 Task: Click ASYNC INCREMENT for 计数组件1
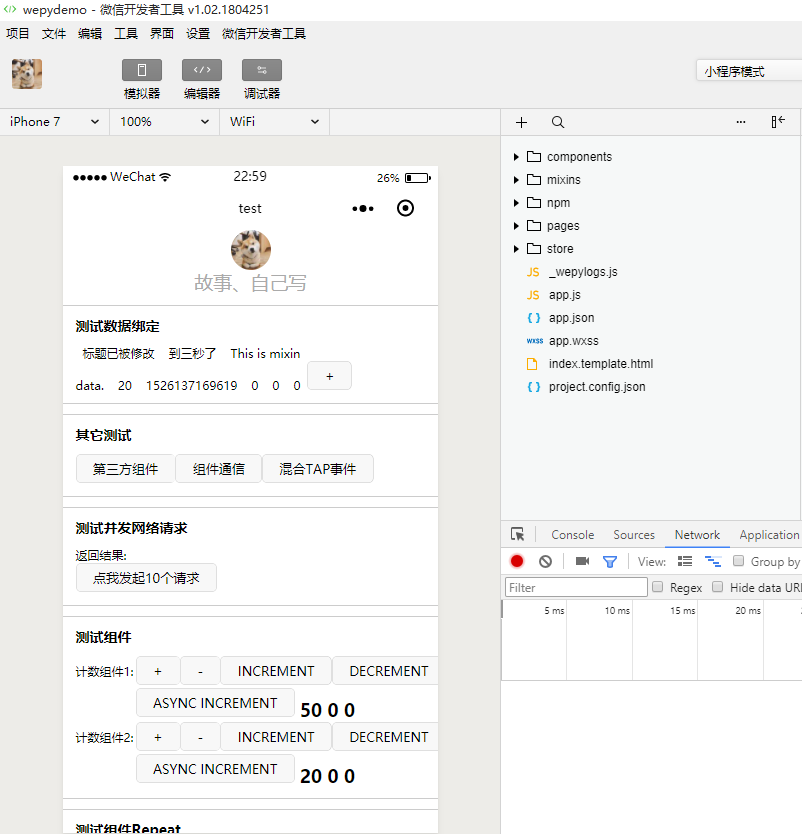[x=215, y=703]
